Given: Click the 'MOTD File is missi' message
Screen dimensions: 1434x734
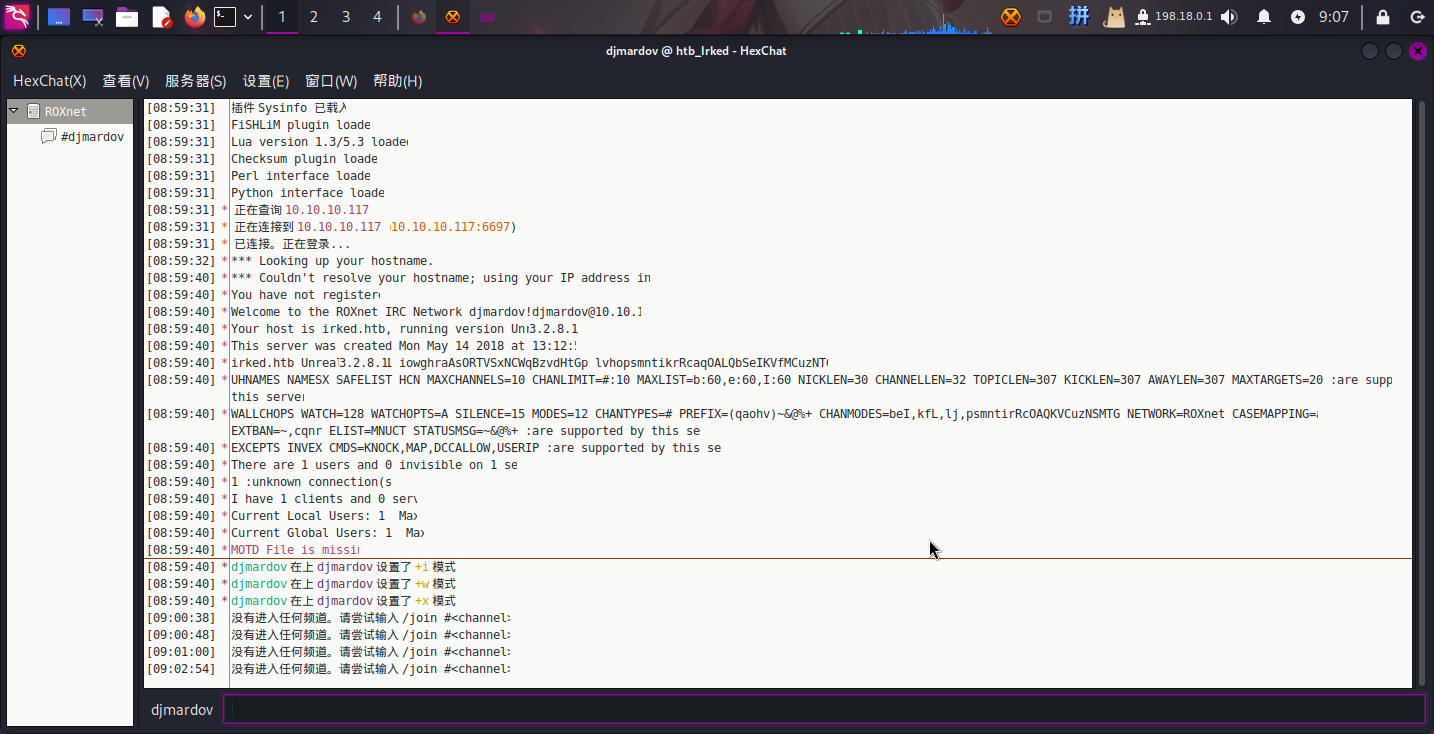Looking at the screenshot, I should click(295, 550).
